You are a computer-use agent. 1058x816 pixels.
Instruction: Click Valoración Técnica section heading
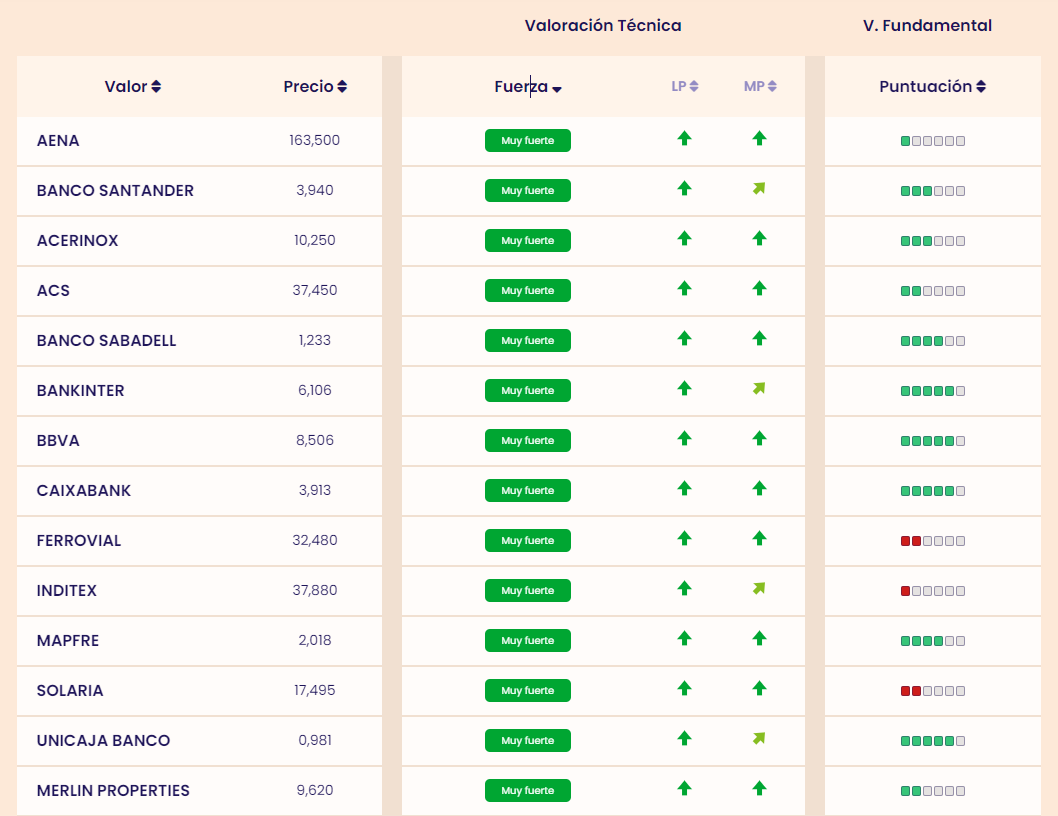pyautogui.click(x=603, y=26)
